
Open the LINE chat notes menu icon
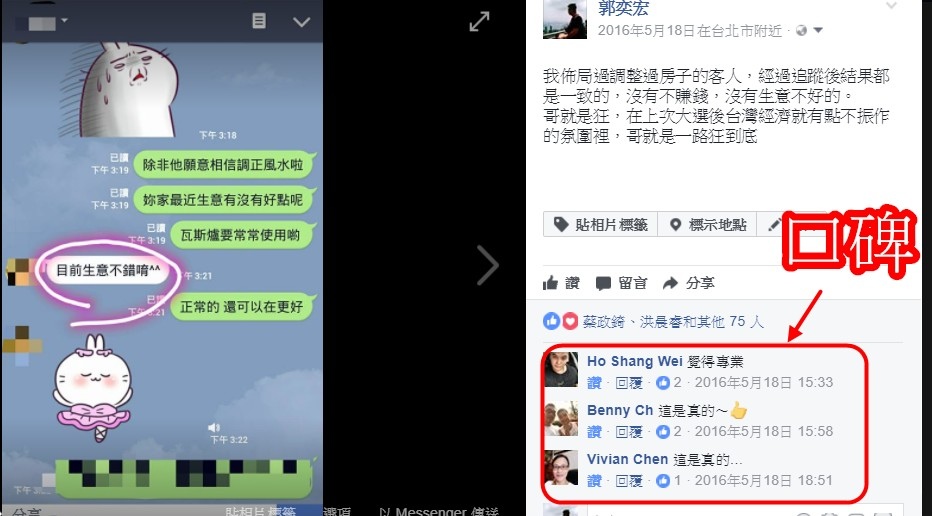pos(259,21)
